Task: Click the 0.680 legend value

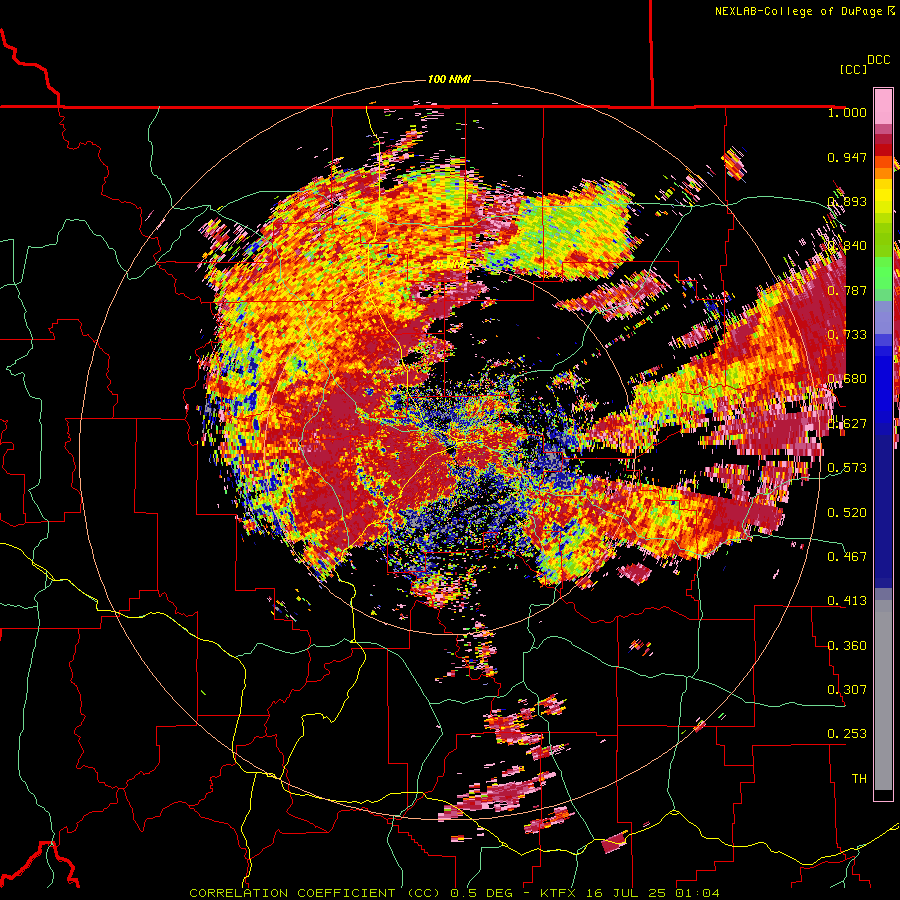Action: (x=847, y=379)
